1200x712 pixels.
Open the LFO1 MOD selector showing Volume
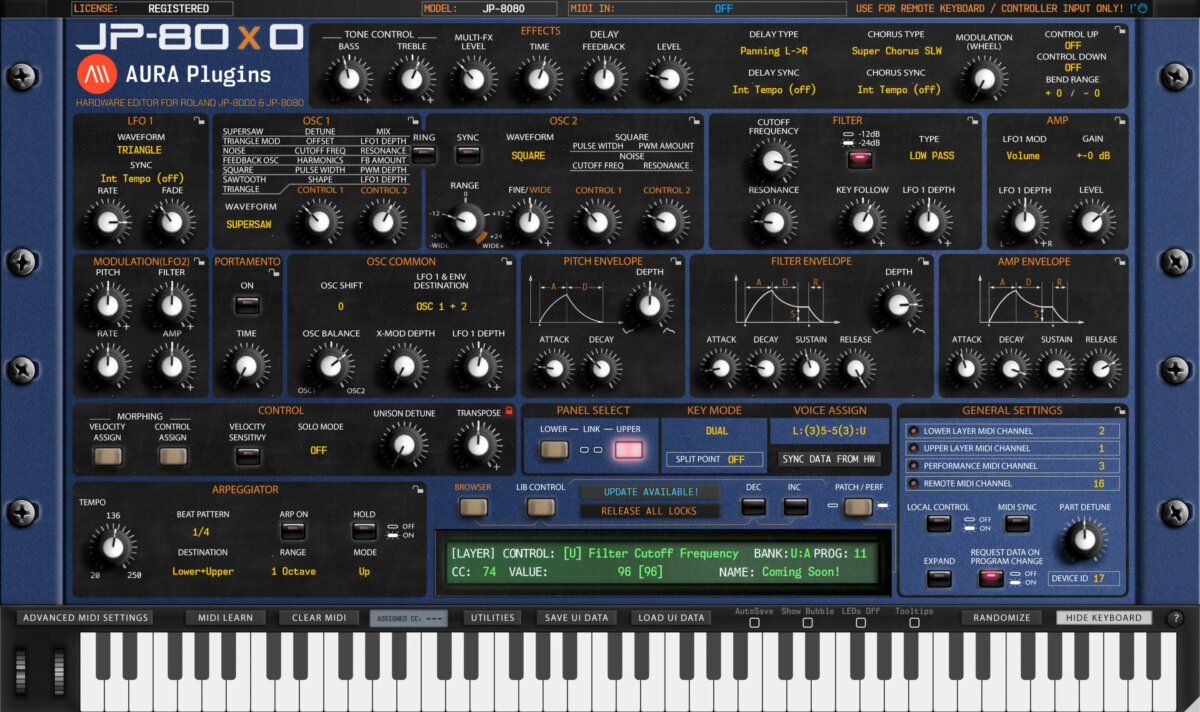coord(1023,156)
